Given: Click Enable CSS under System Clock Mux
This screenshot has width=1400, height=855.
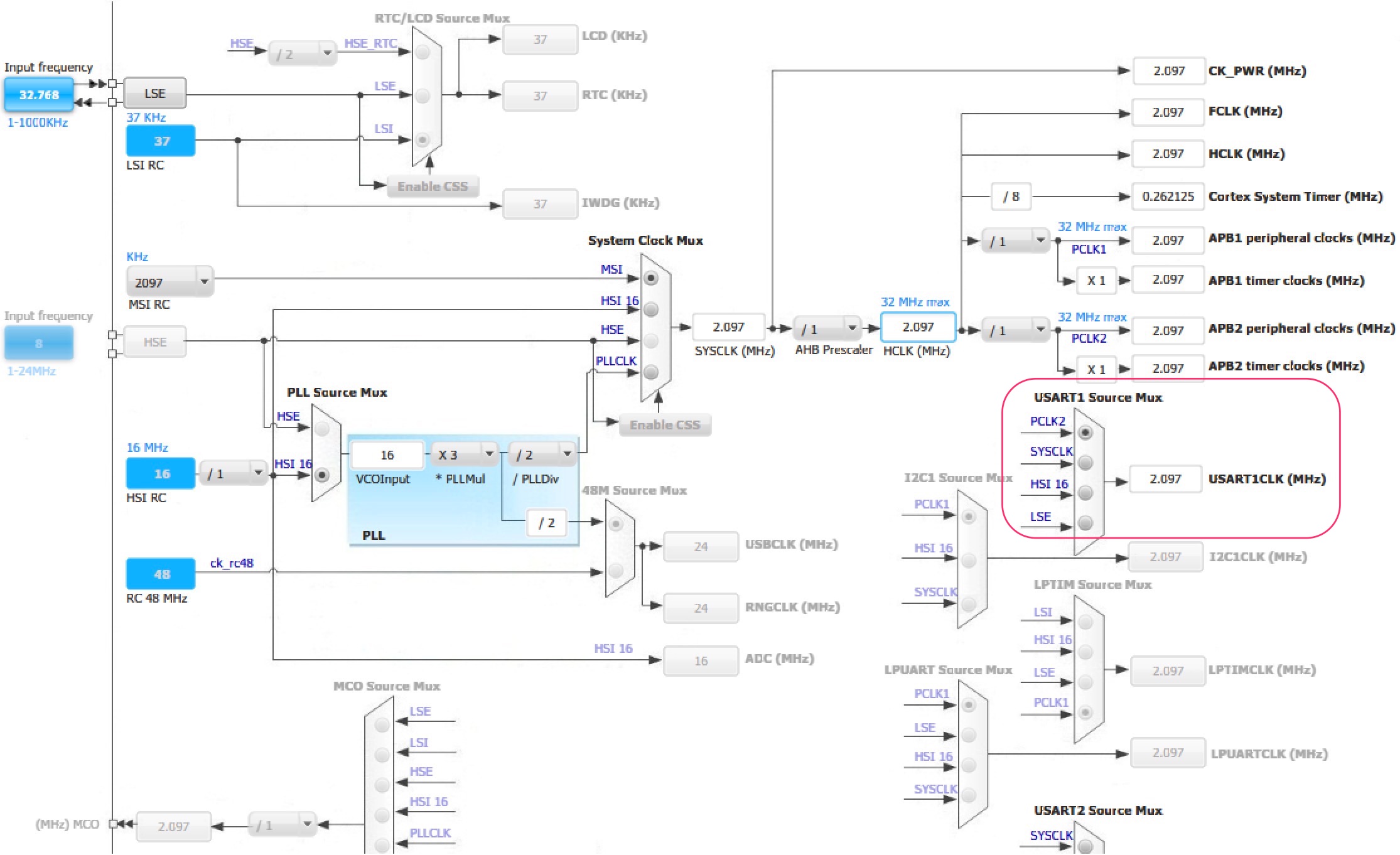Looking at the screenshot, I should (665, 425).
